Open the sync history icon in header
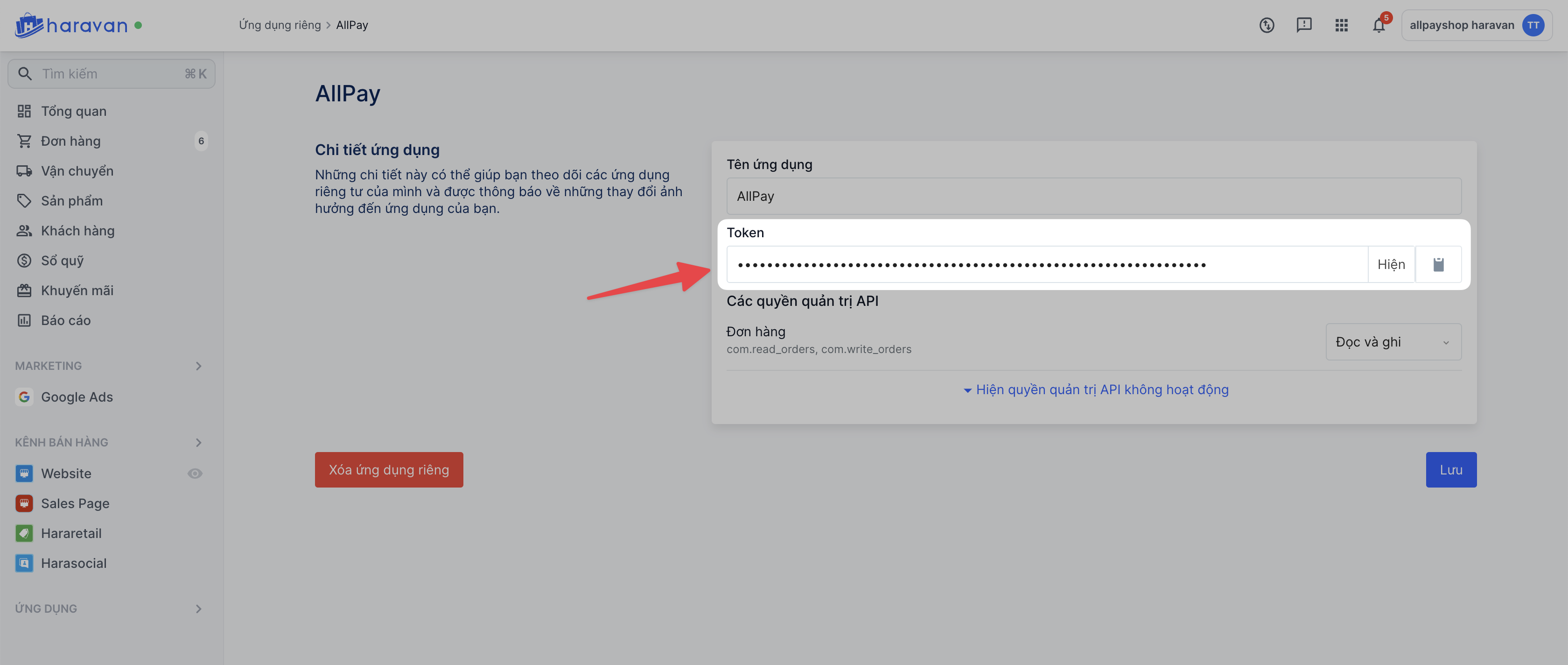The image size is (1568, 665). coord(1266,25)
